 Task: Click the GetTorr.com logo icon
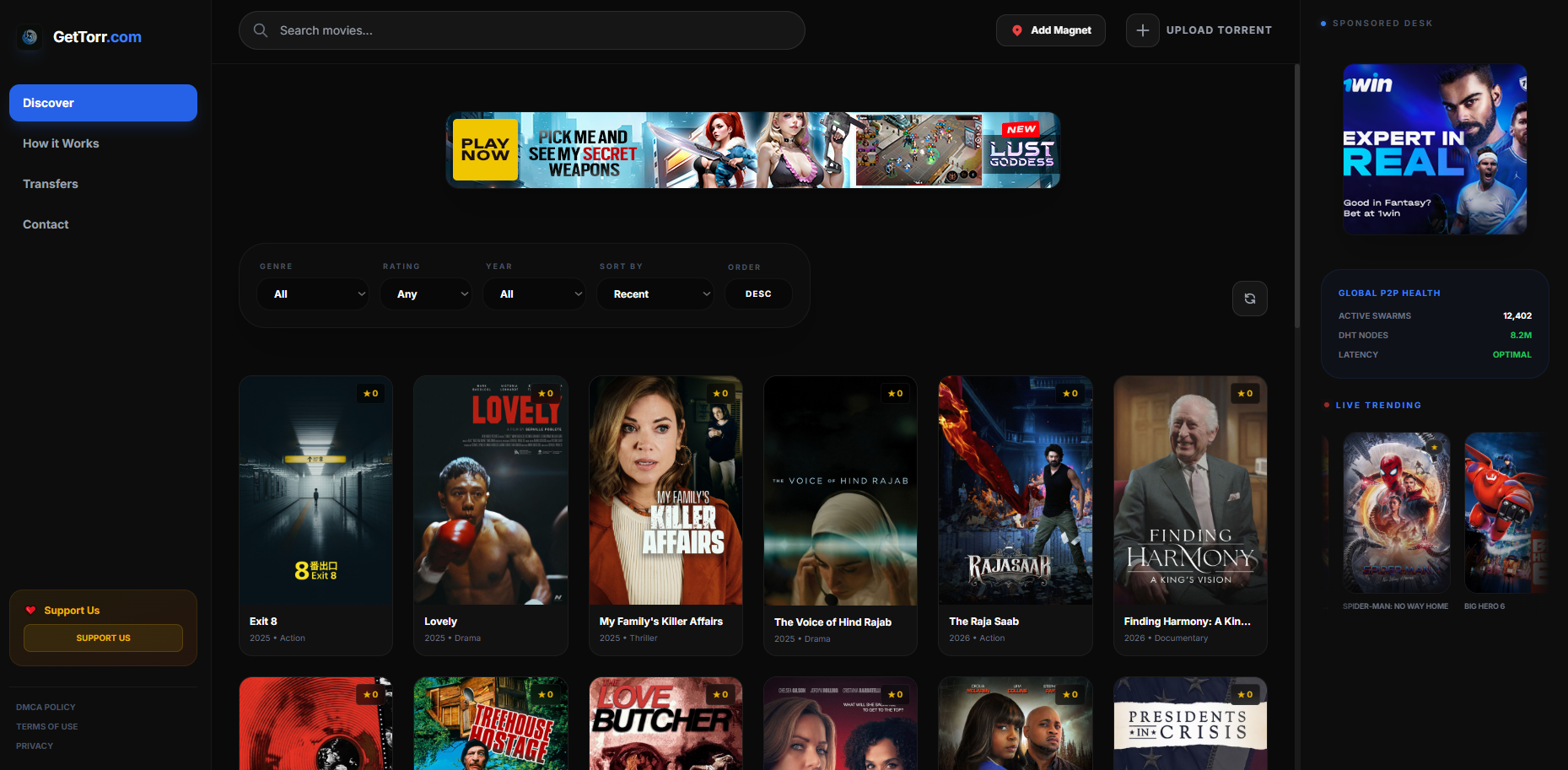click(x=29, y=38)
